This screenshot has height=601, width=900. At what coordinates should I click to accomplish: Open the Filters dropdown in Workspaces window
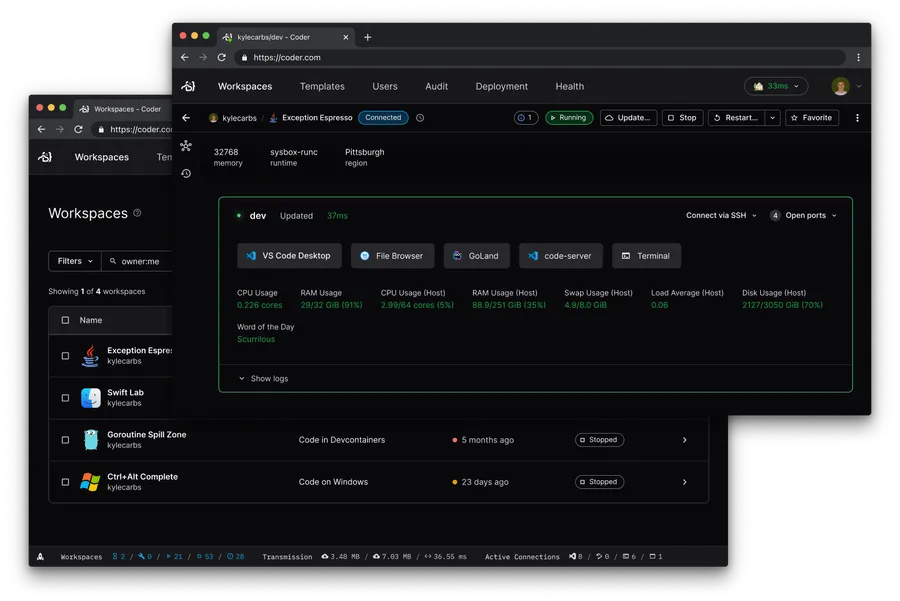tap(75, 261)
